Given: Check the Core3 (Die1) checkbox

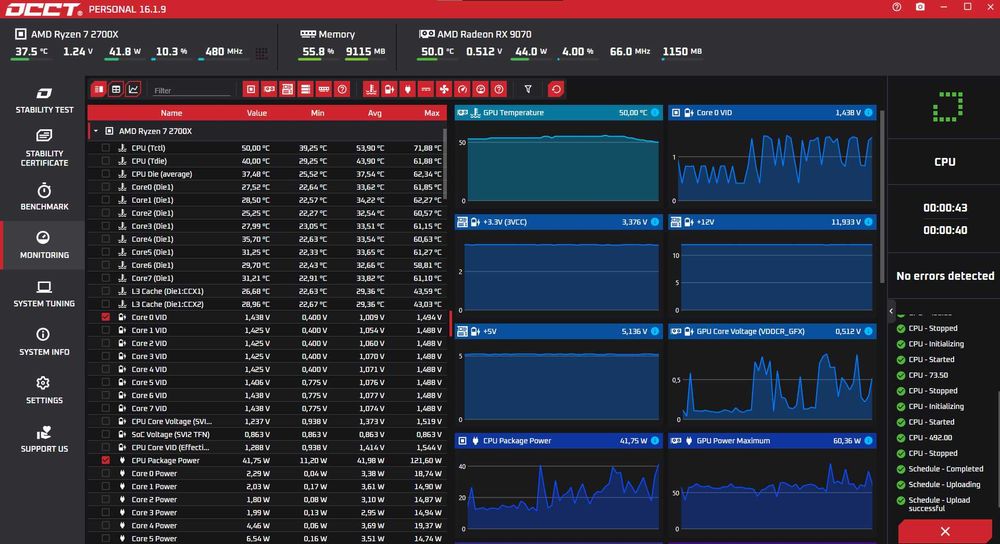Looking at the screenshot, I should click(105, 226).
